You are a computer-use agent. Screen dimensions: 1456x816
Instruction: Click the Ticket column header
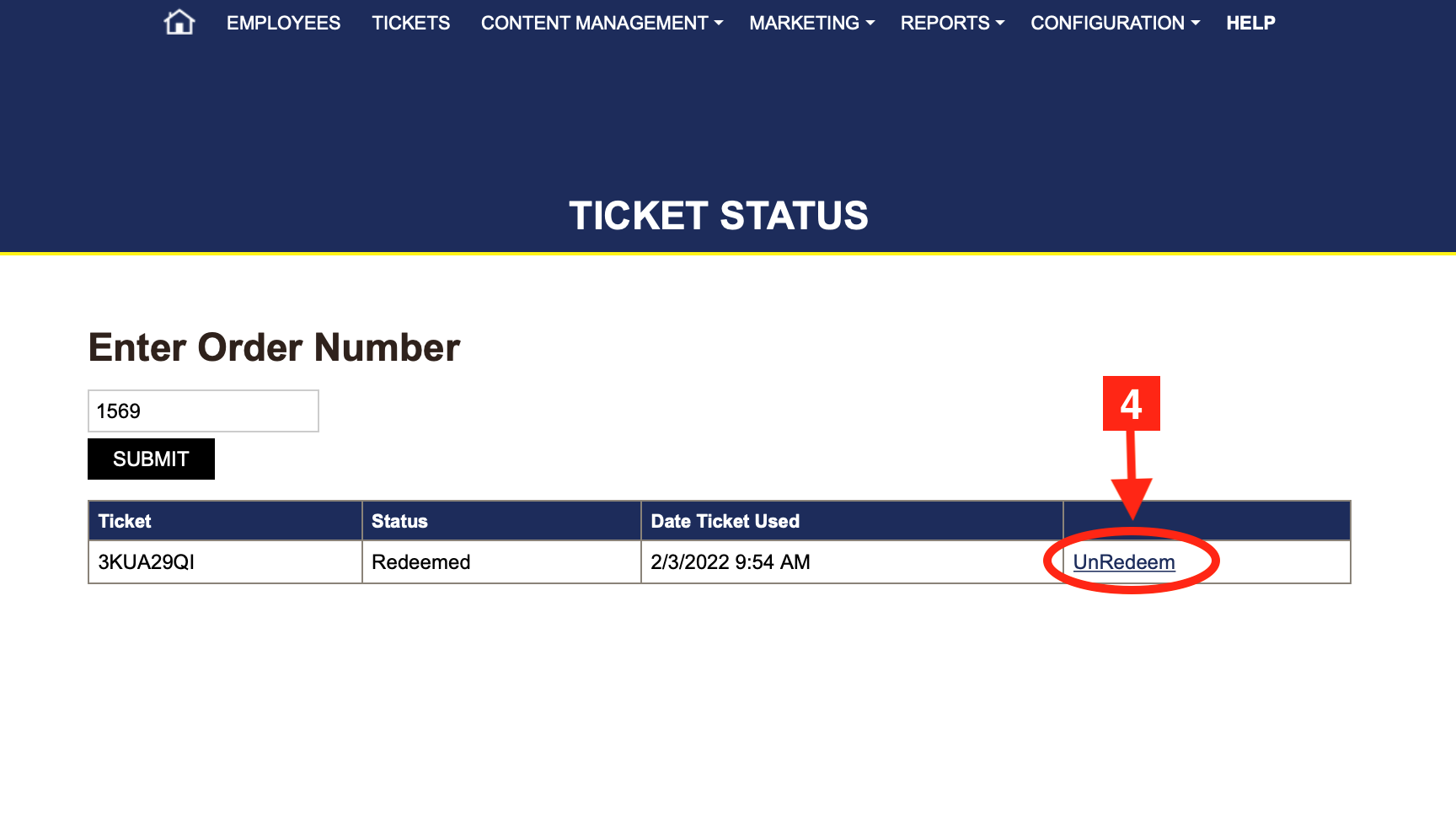coord(125,521)
